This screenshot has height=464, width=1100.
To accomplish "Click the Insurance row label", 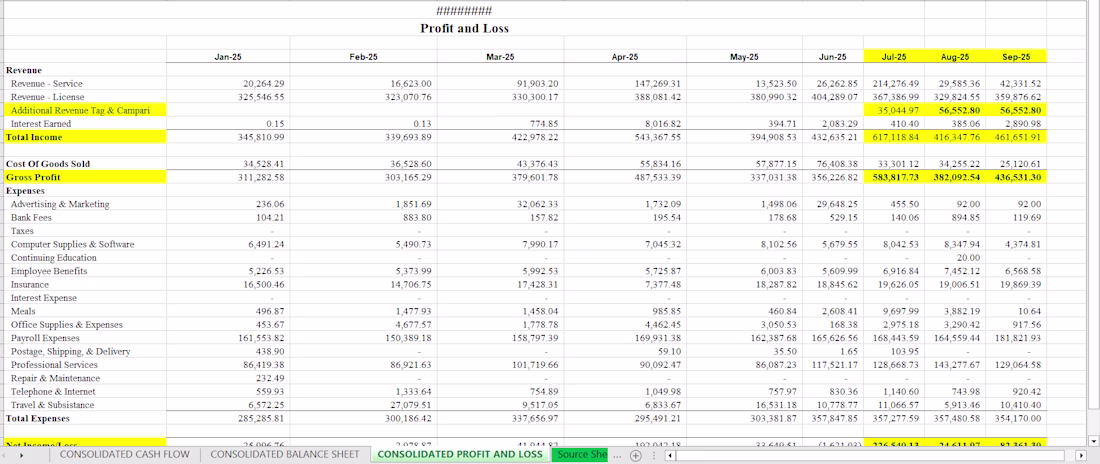I will click(29, 284).
